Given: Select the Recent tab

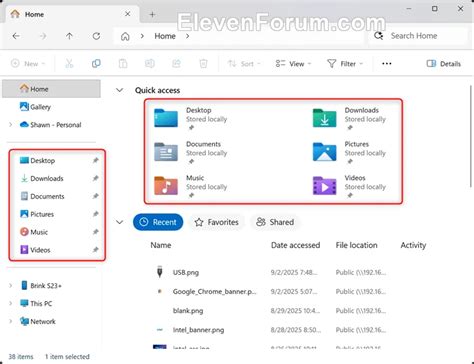Looking at the screenshot, I should tap(158, 222).
